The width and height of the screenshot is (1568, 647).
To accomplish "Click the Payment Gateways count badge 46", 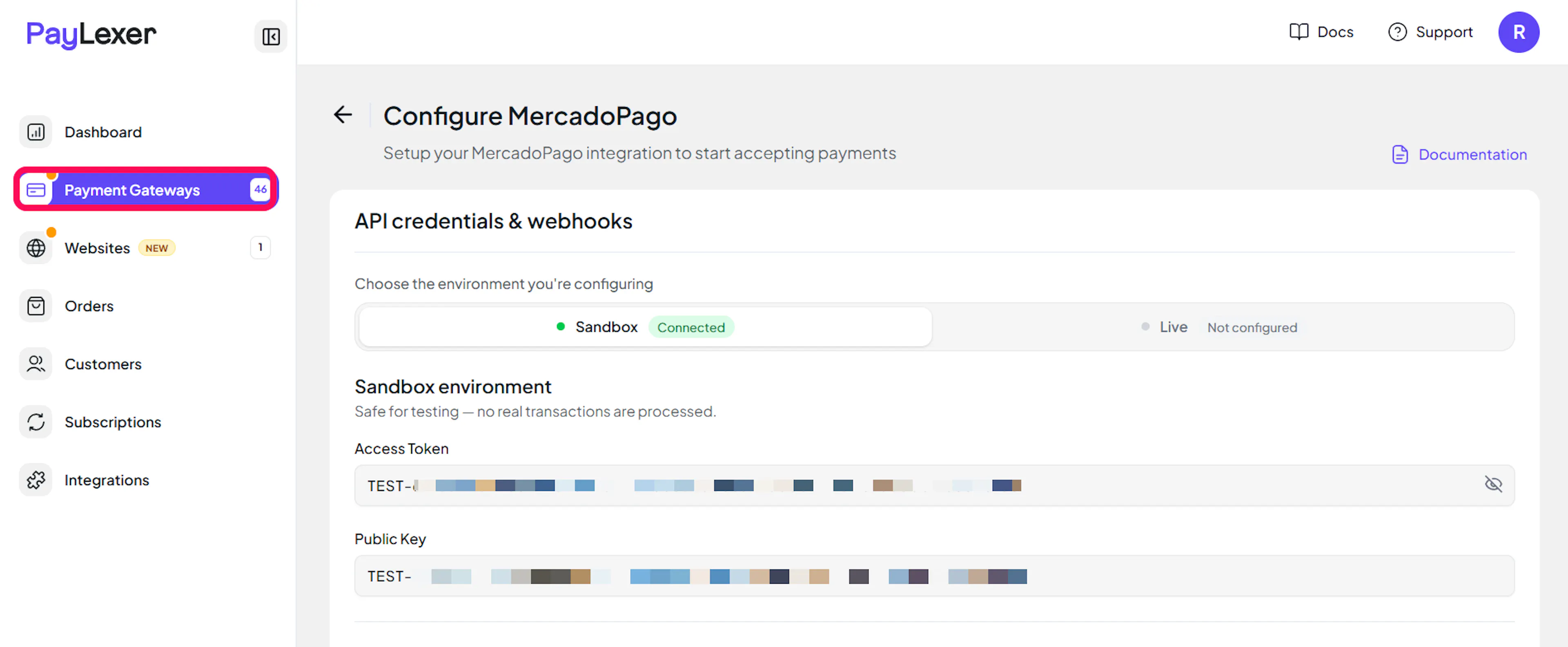I will tap(261, 189).
